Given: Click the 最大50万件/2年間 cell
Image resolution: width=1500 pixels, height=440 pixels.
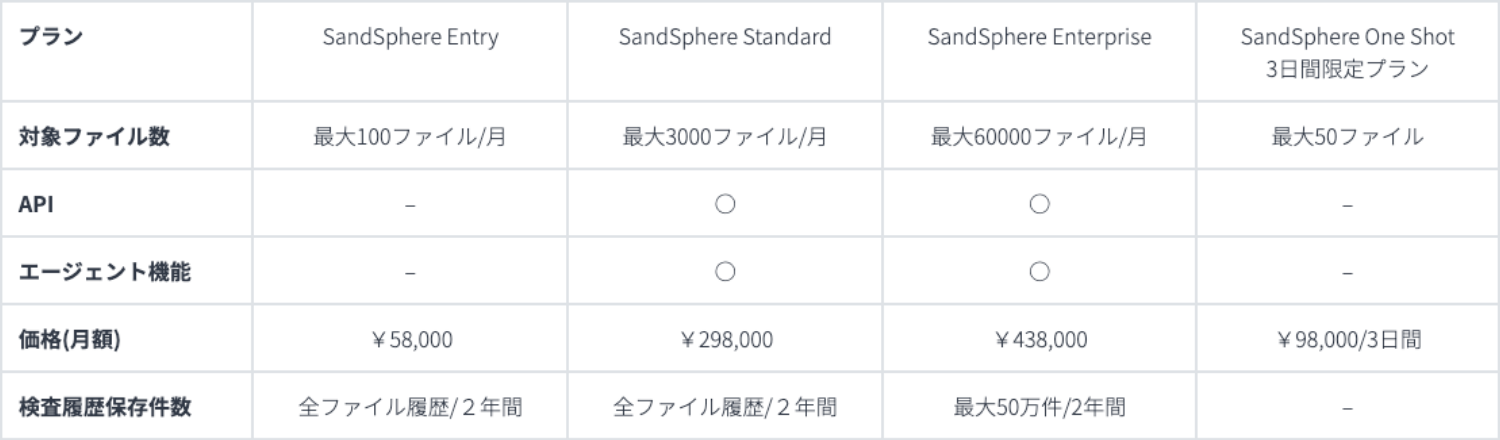Looking at the screenshot, I should tap(1039, 408).
